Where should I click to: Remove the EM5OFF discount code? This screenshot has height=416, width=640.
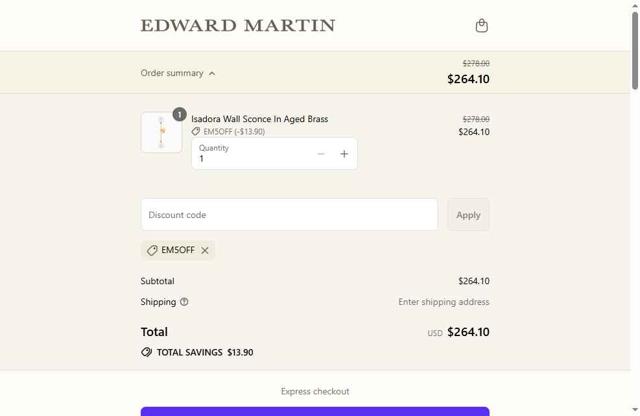205,251
